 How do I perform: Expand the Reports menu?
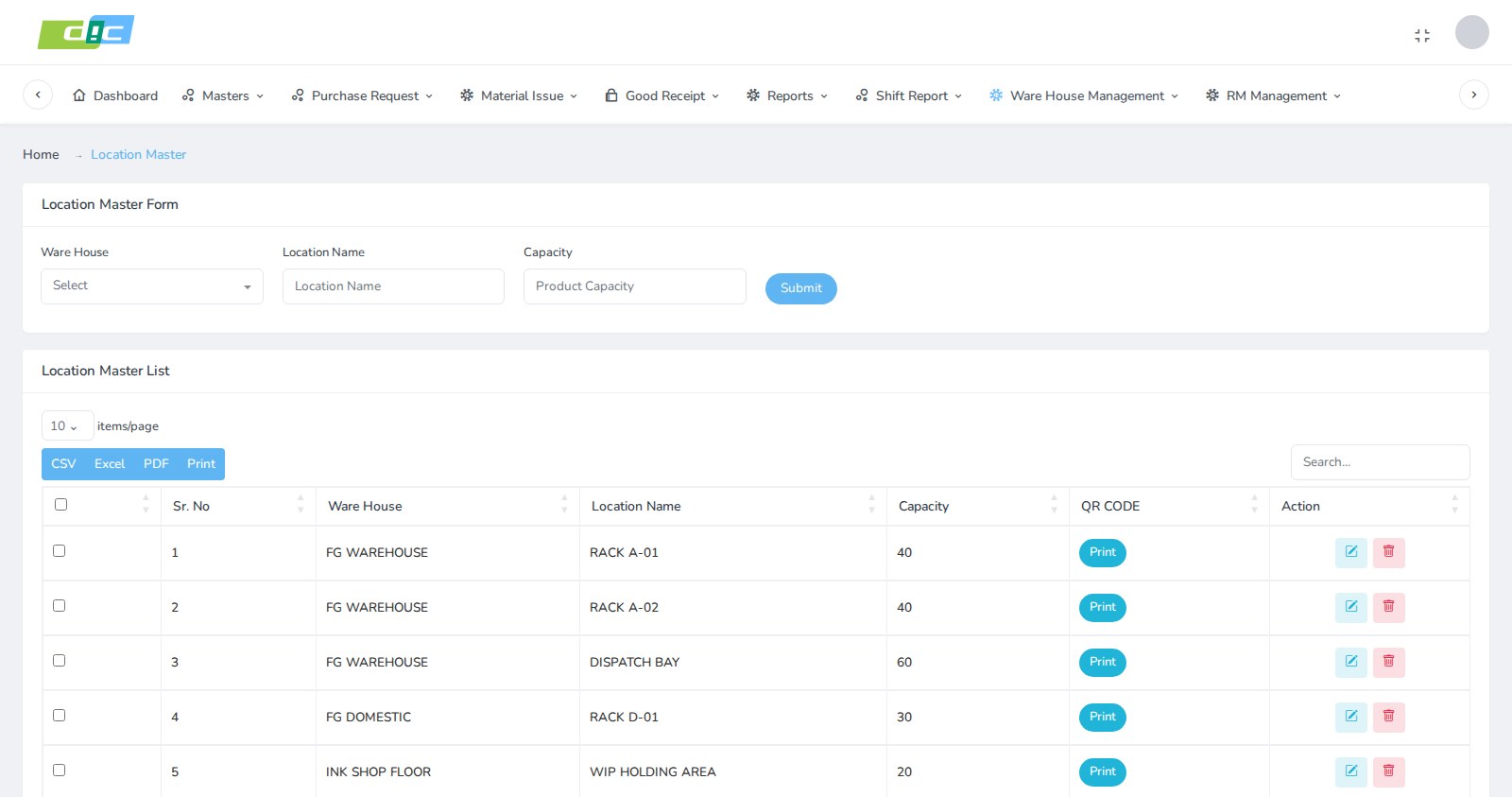[x=787, y=95]
